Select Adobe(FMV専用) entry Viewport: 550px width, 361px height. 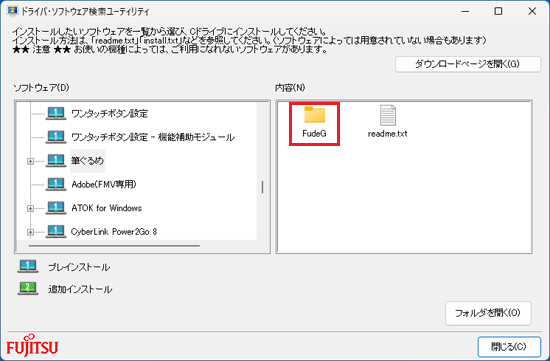pos(104,184)
